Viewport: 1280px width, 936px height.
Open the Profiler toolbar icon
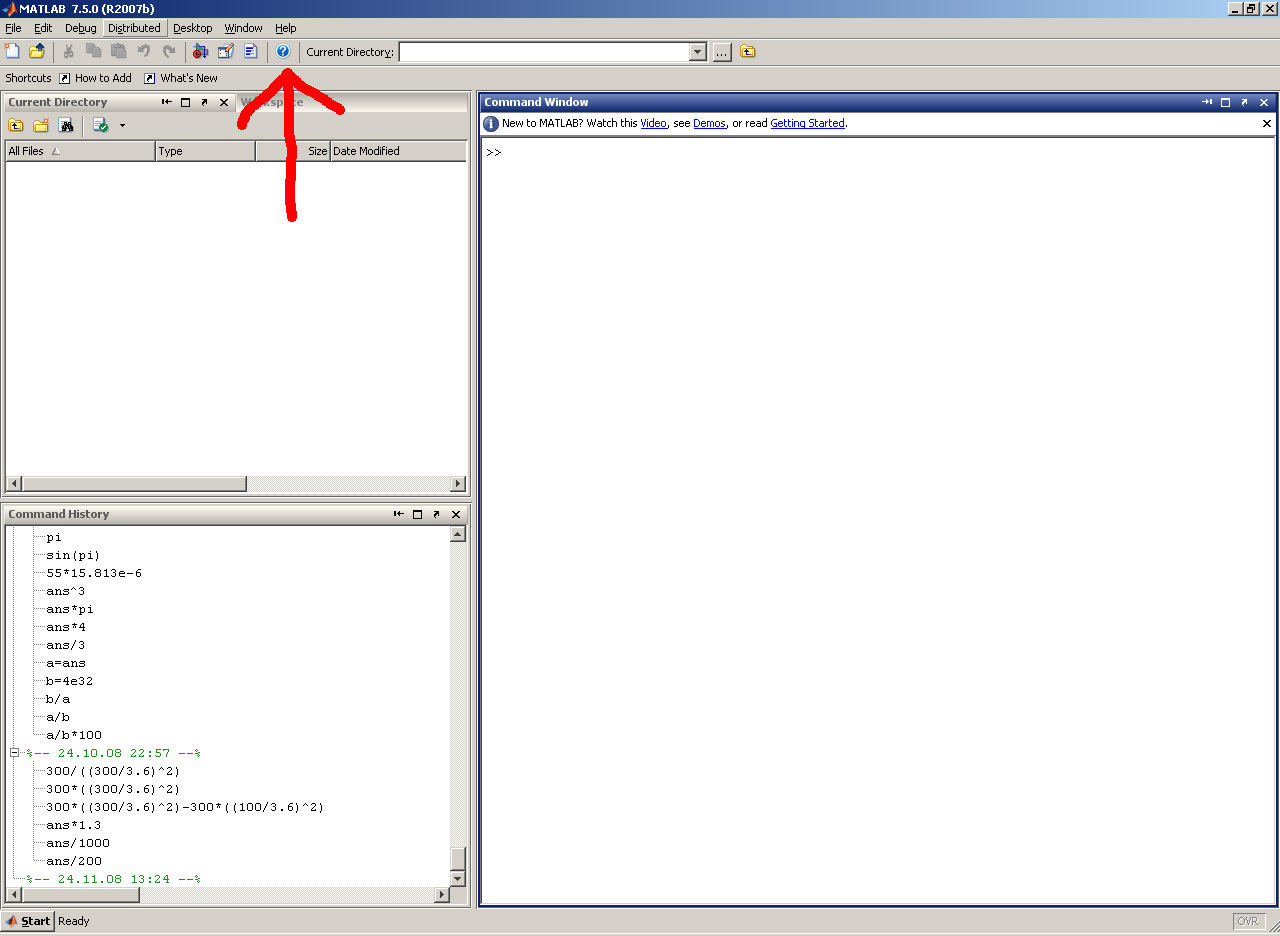pyautogui.click(x=250, y=51)
